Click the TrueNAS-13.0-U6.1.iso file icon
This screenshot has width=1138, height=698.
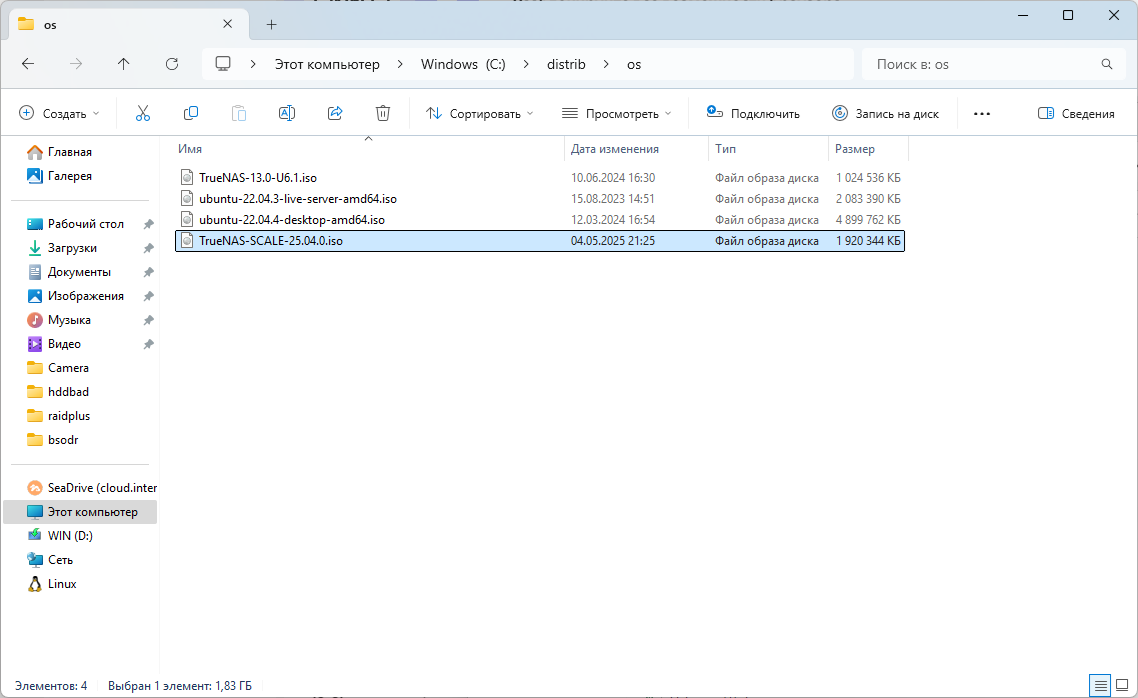187,177
